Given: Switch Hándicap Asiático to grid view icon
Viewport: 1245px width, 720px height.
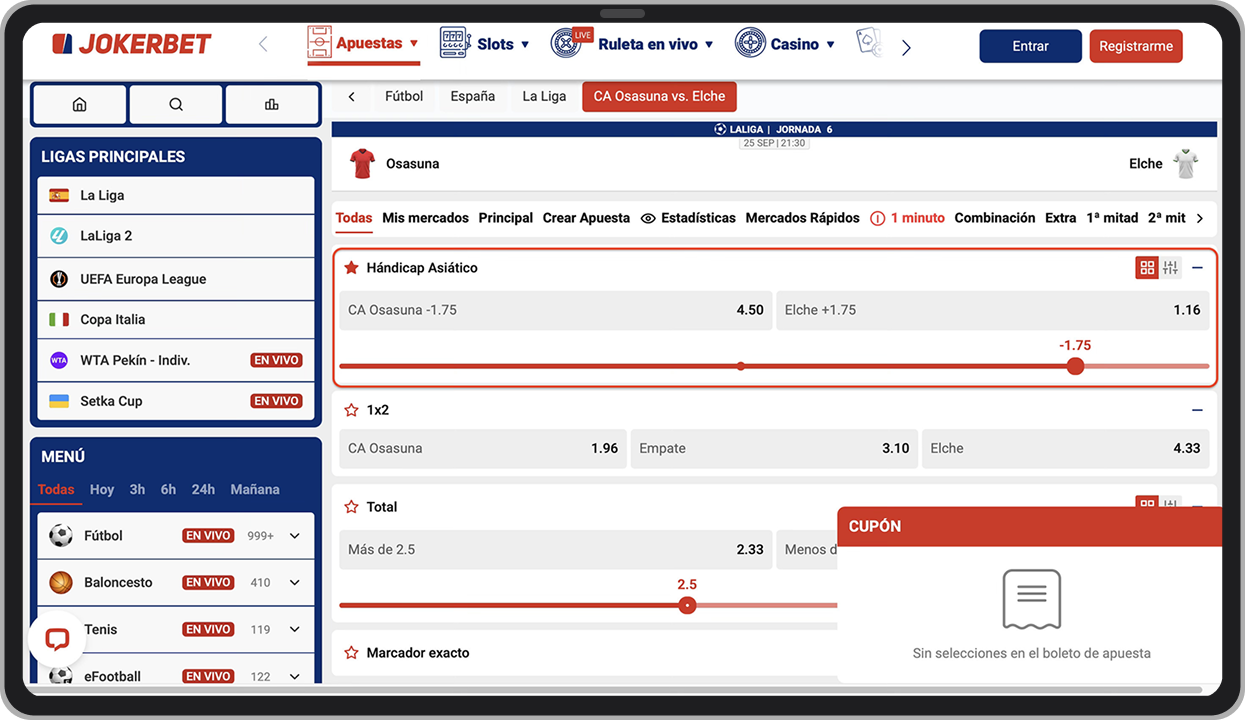Looking at the screenshot, I should (1147, 268).
